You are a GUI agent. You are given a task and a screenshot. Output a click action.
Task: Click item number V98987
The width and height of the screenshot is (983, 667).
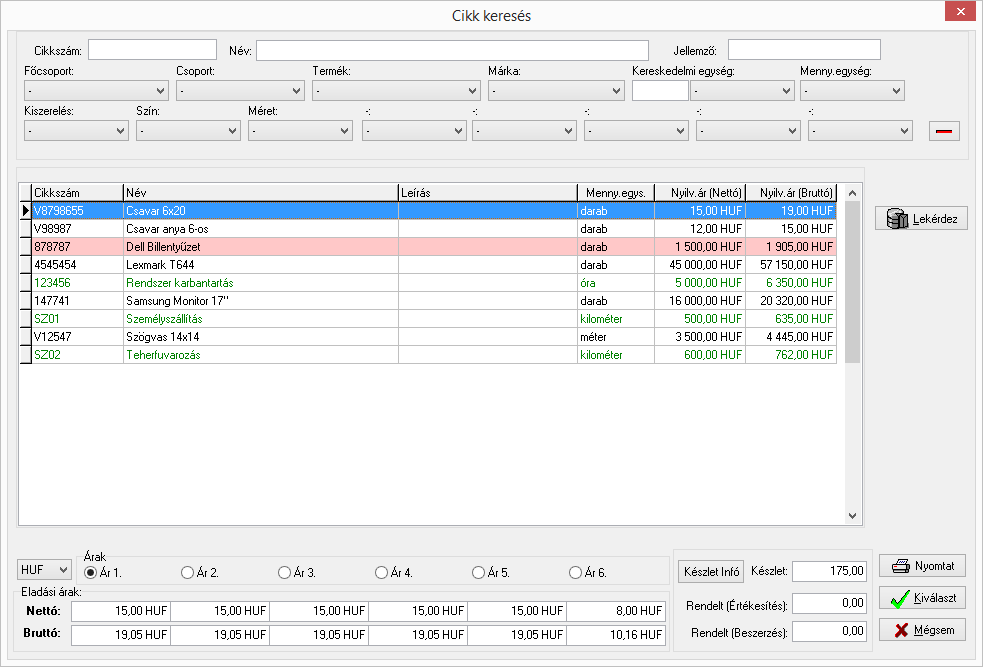point(53,229)
